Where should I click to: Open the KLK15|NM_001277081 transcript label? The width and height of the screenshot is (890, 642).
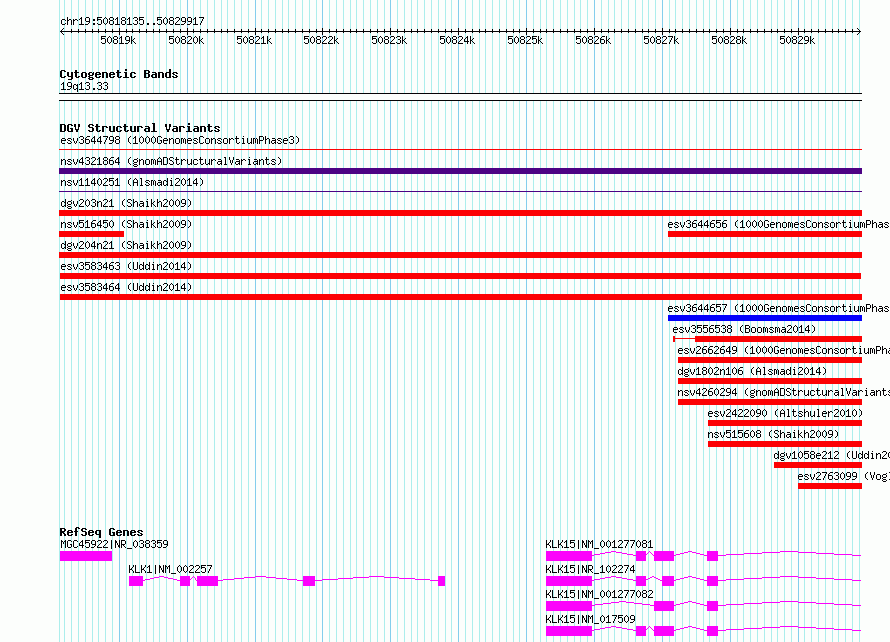click(599, 544)
